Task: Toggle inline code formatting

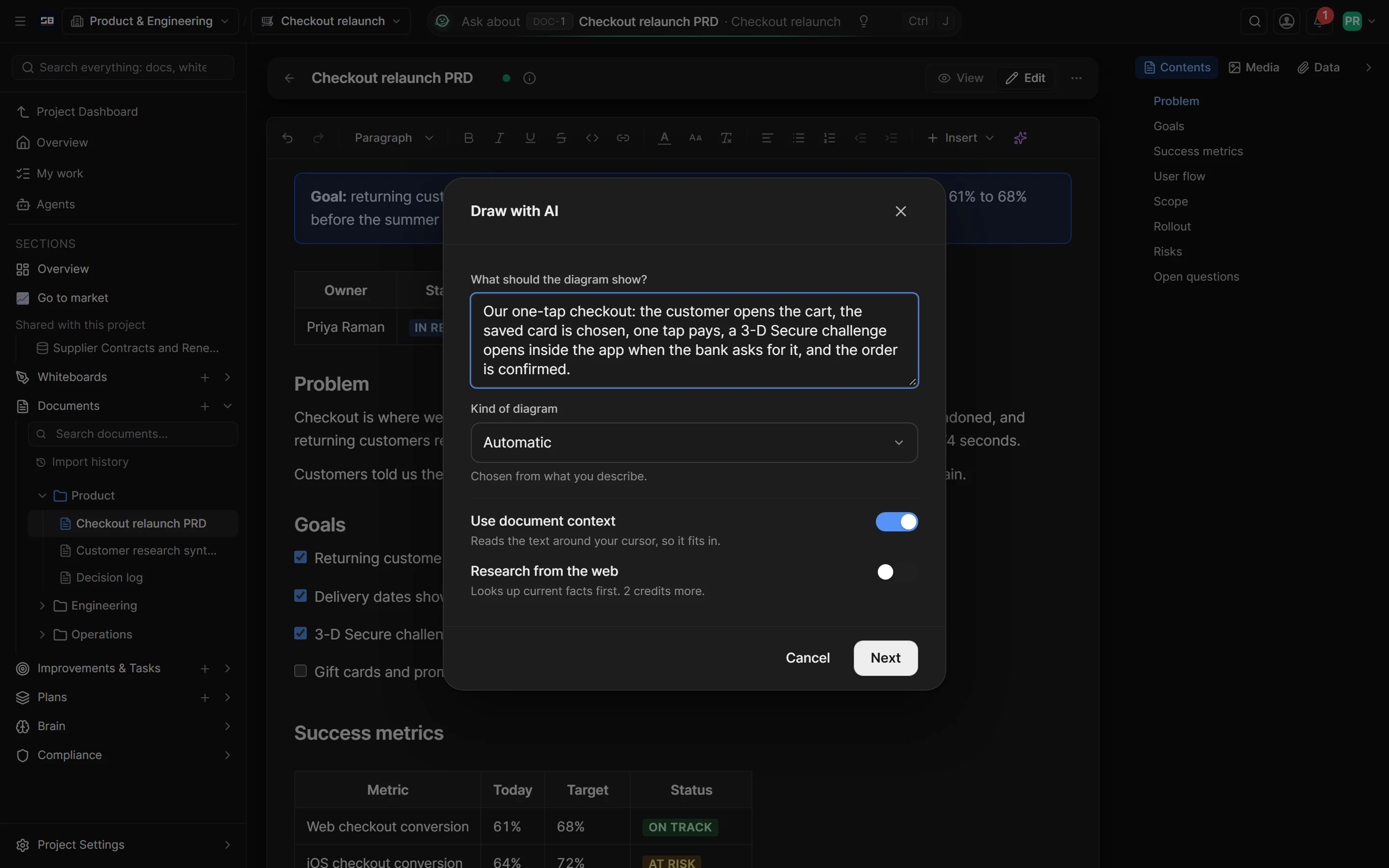Action: click(592, 138)
